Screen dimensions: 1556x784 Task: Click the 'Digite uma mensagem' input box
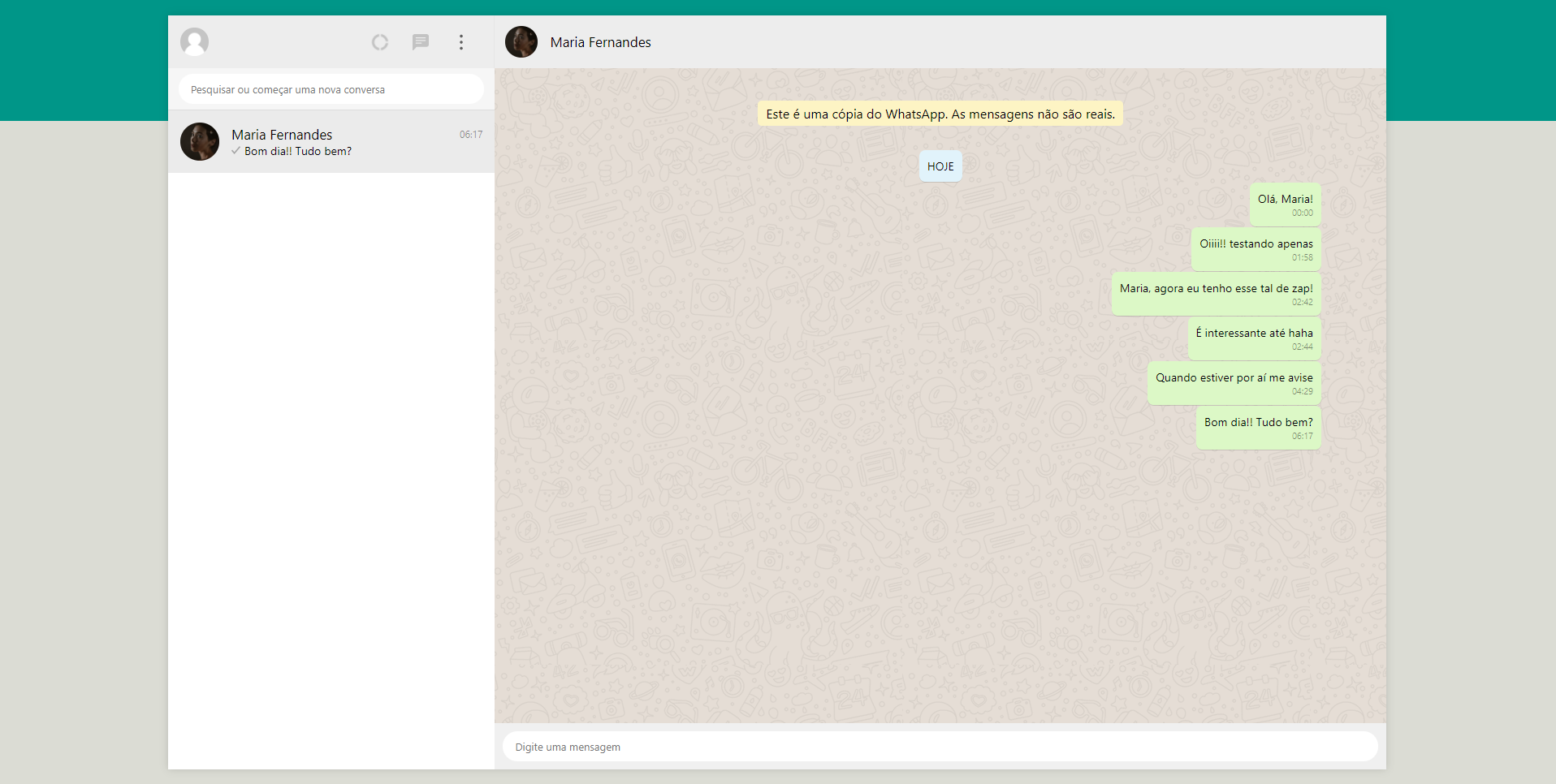point(940,746)
